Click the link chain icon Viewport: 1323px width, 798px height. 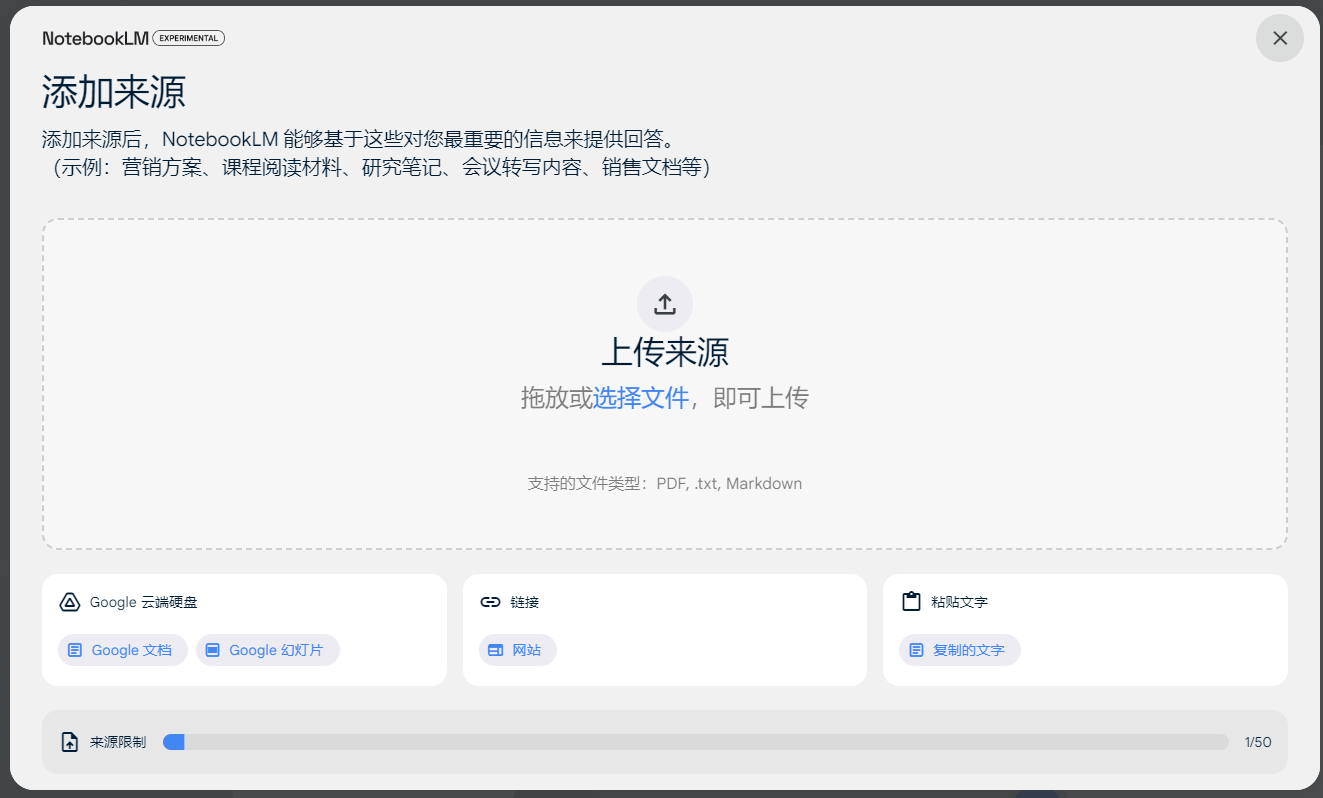(x=490, y=602)
